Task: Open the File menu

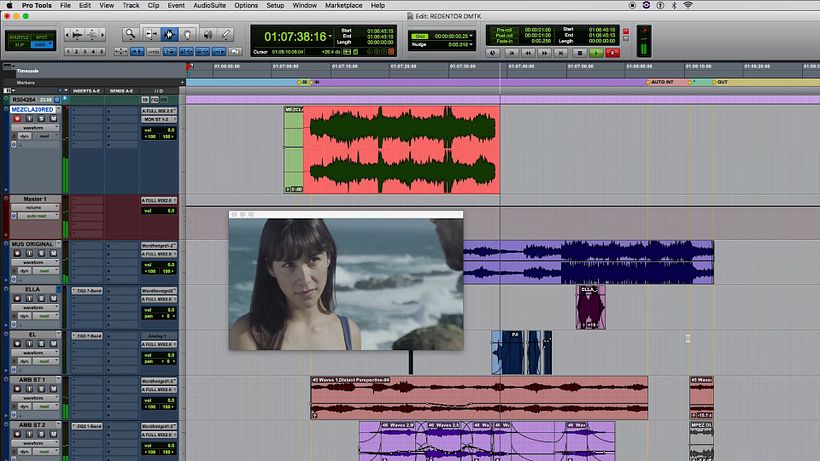Action: pos(65,5)
